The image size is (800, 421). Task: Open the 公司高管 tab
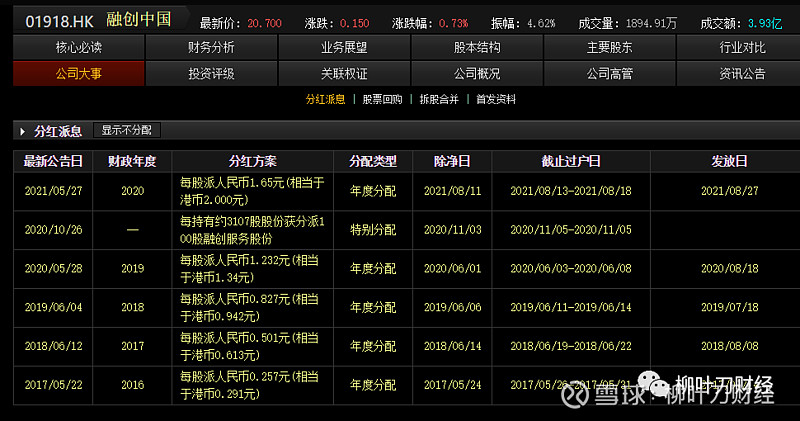610,73
